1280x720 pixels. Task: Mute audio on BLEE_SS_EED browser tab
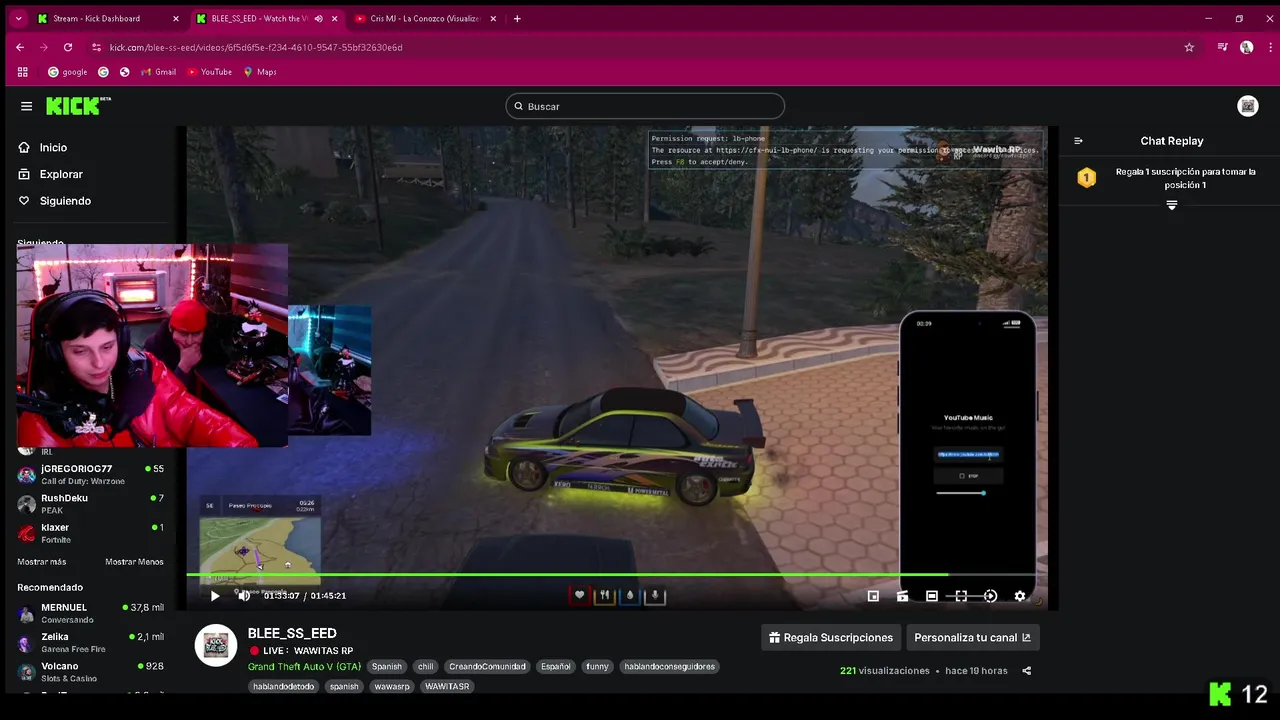click(319, 18)
